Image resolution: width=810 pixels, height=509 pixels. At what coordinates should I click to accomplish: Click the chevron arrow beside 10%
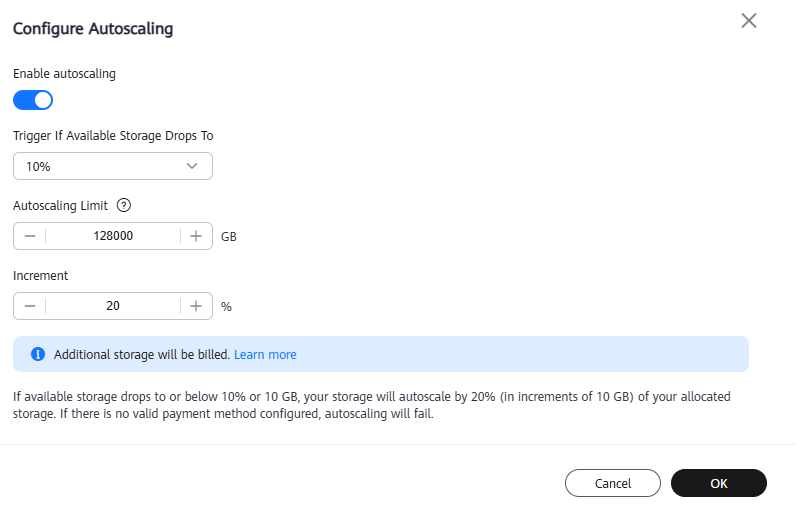tap(192, 166)
